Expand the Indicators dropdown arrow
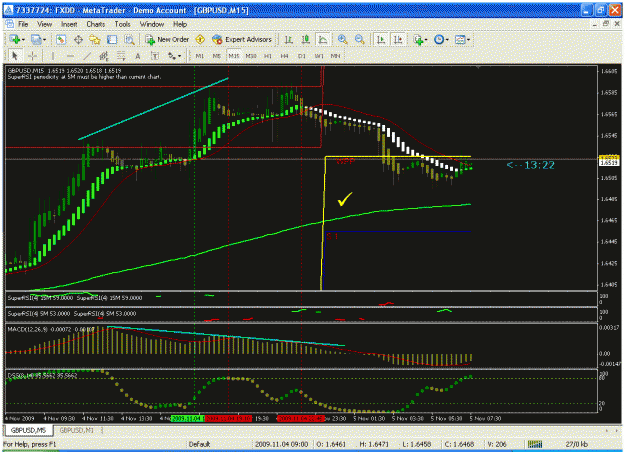The image size is (625, 452). [x=426, y=39]
